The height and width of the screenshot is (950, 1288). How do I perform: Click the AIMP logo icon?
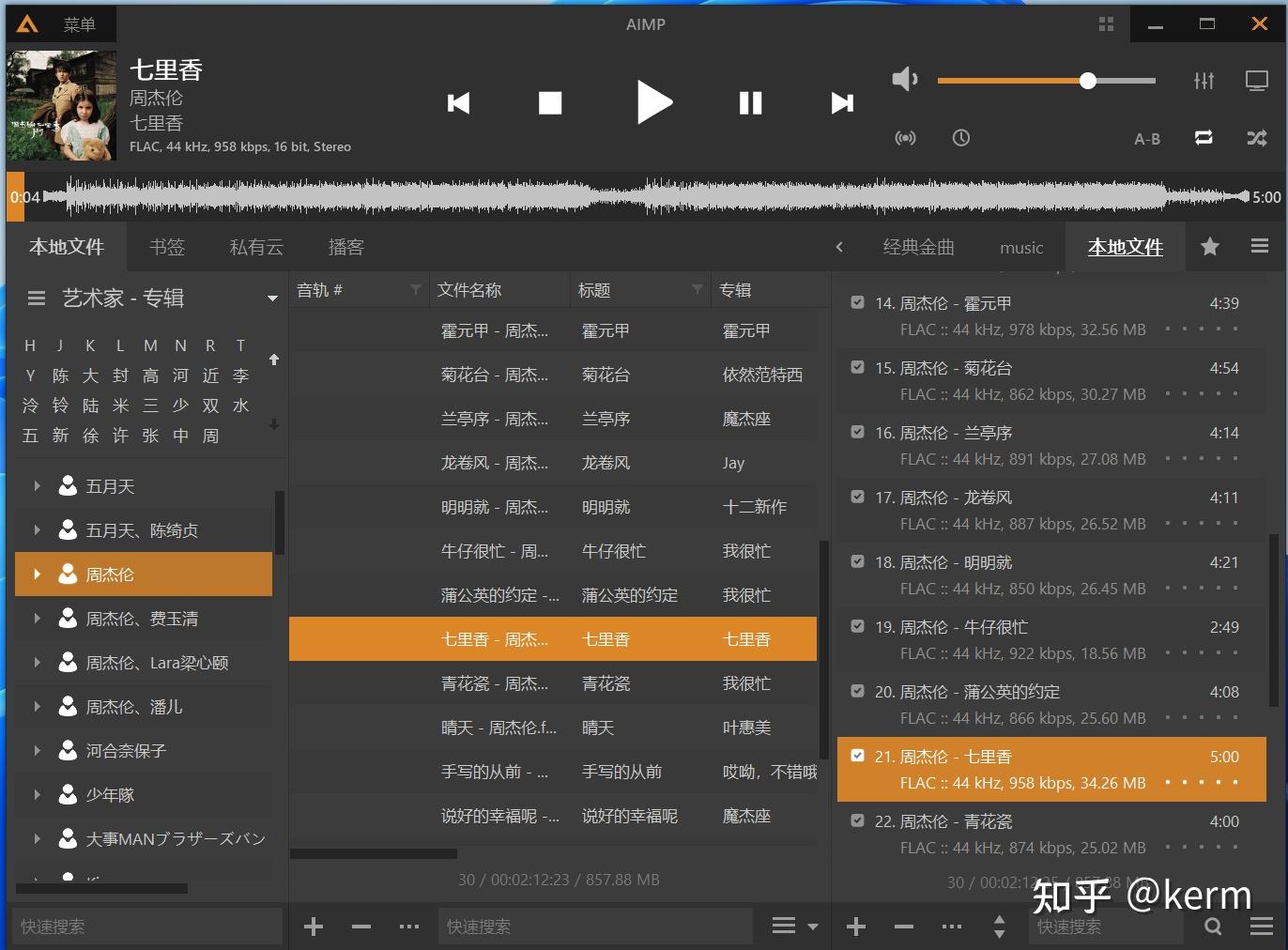tap(27, 24)
